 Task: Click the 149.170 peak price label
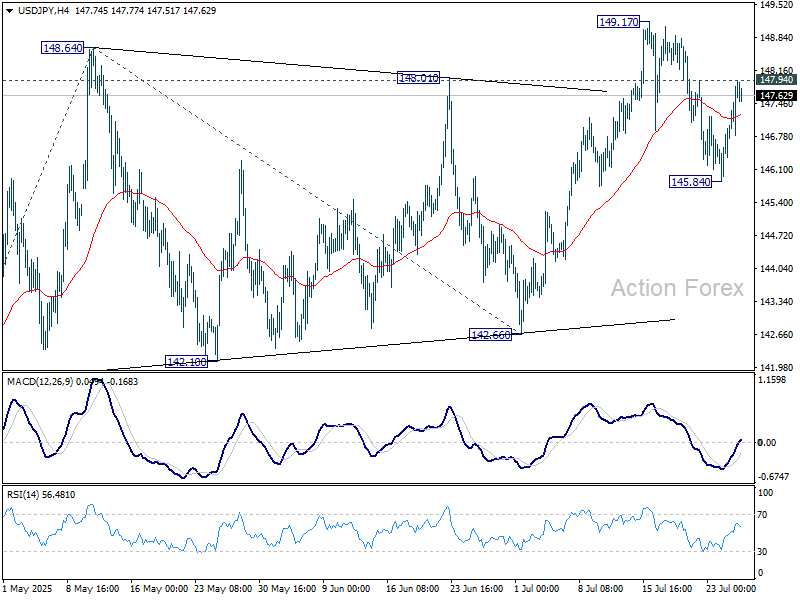617,20
